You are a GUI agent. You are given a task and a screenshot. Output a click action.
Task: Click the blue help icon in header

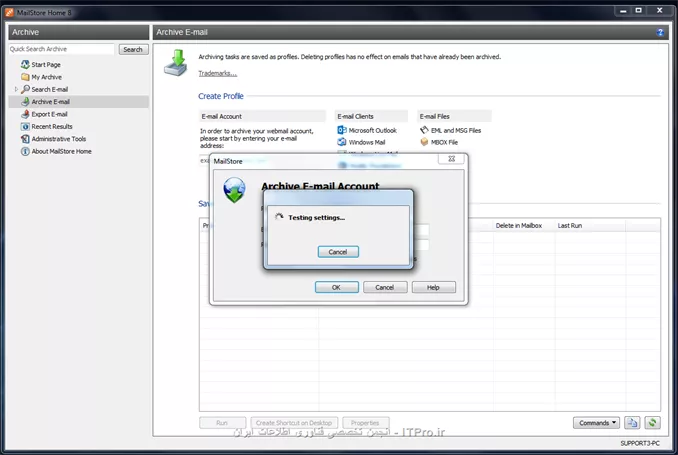pos(660,32)
